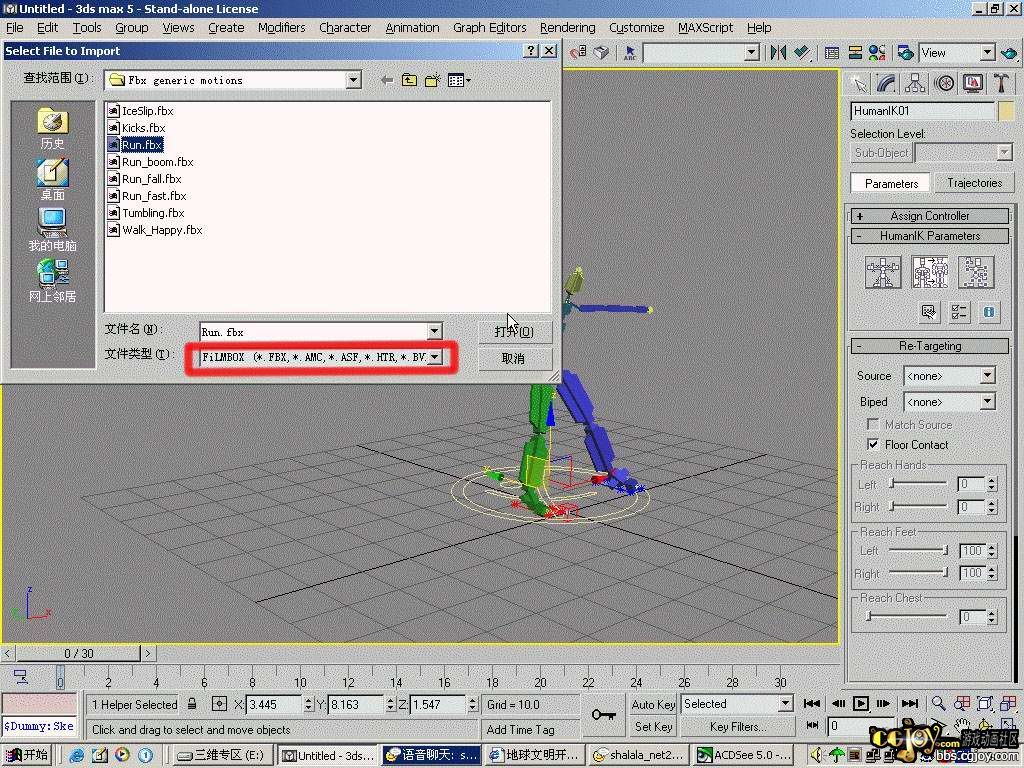Toggle the selection lock icon
The image size is (1024, 768).
[192, 704]
